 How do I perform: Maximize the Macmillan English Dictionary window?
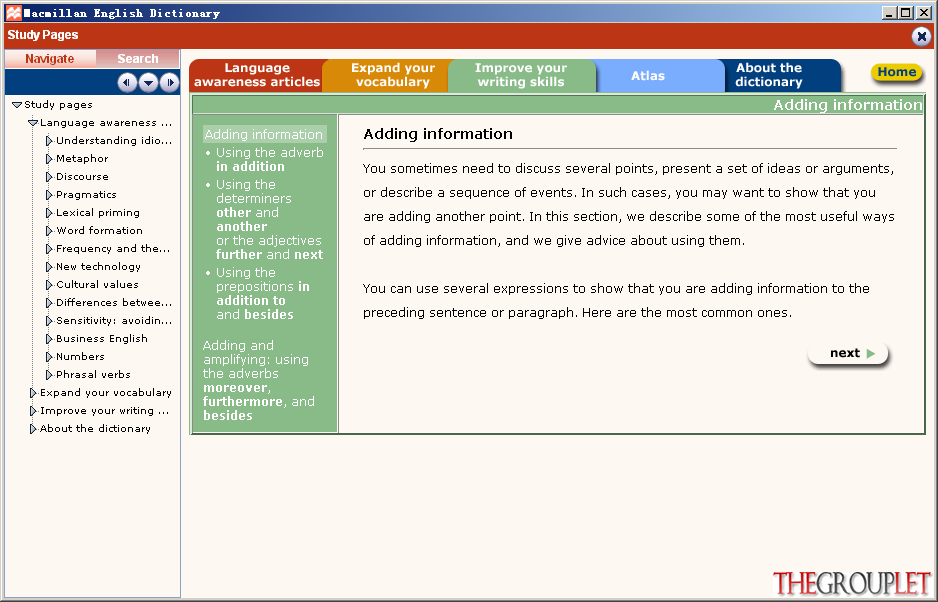click(x=906, y=13)
